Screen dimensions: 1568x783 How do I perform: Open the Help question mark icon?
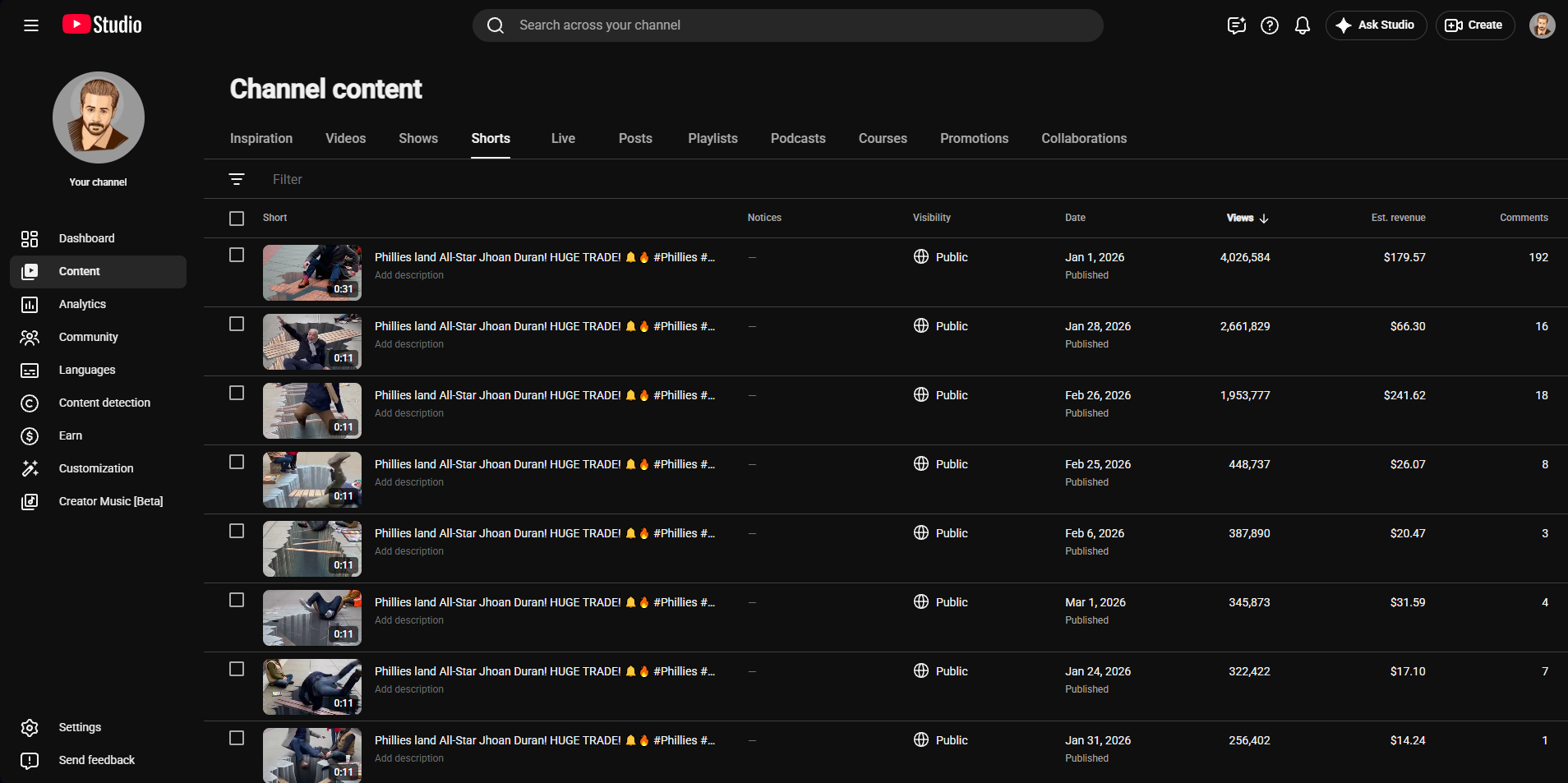tap(1270, 25)
